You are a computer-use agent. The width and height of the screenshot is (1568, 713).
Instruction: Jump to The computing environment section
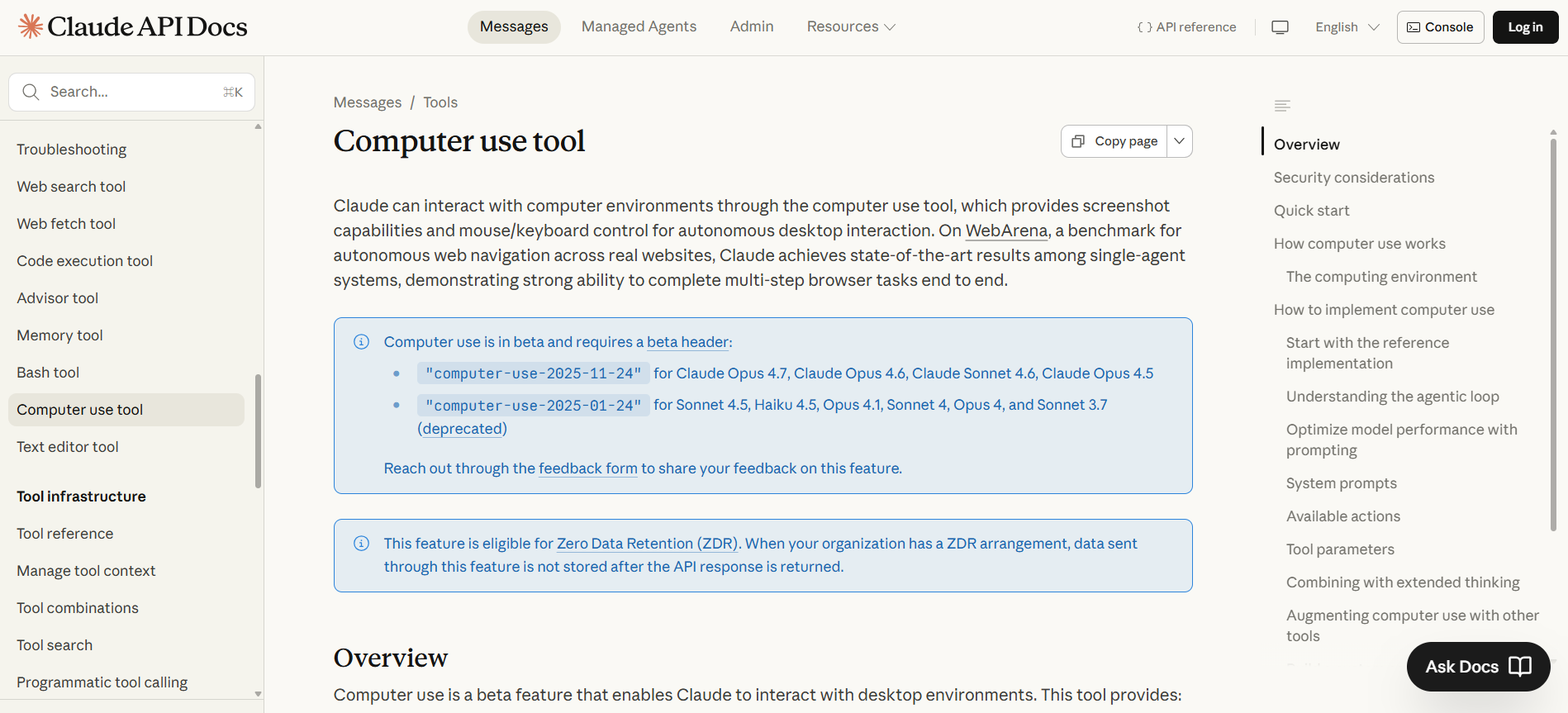(1381, 277)
